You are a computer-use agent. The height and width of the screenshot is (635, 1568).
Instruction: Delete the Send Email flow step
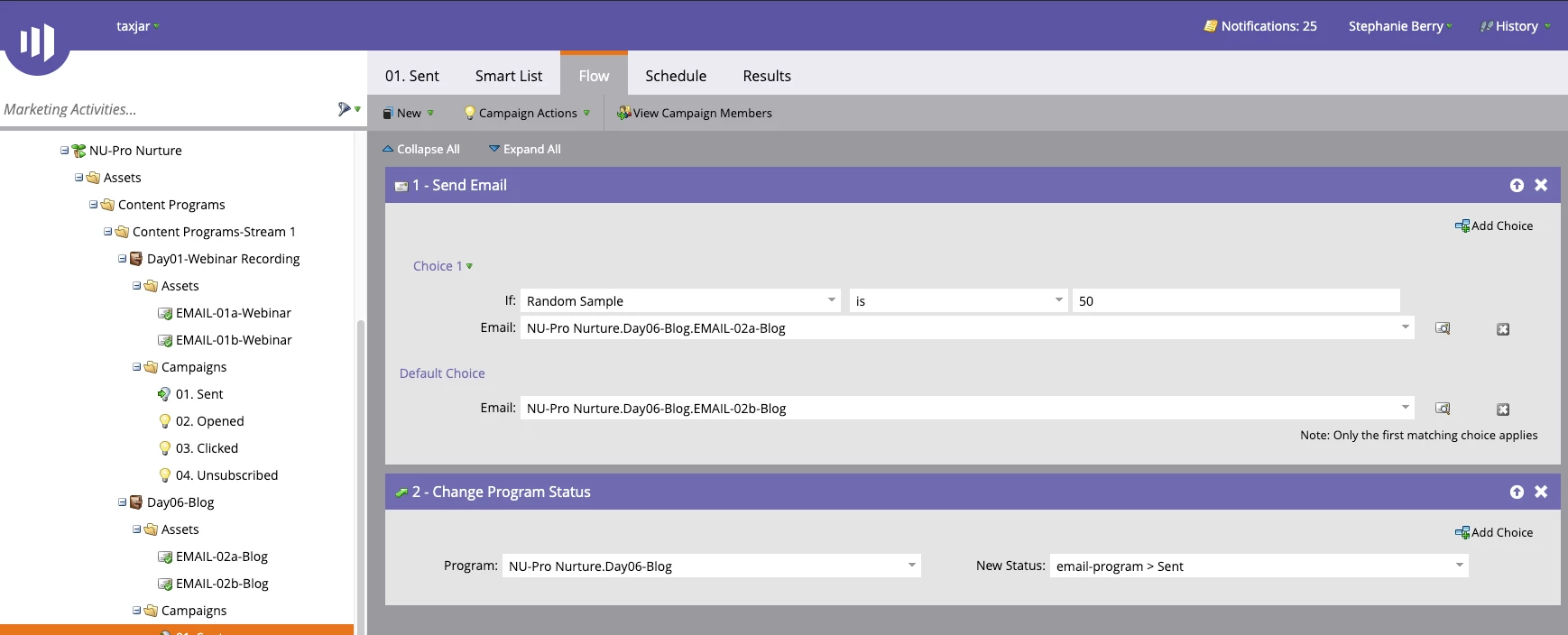[x=1541, y=185]
